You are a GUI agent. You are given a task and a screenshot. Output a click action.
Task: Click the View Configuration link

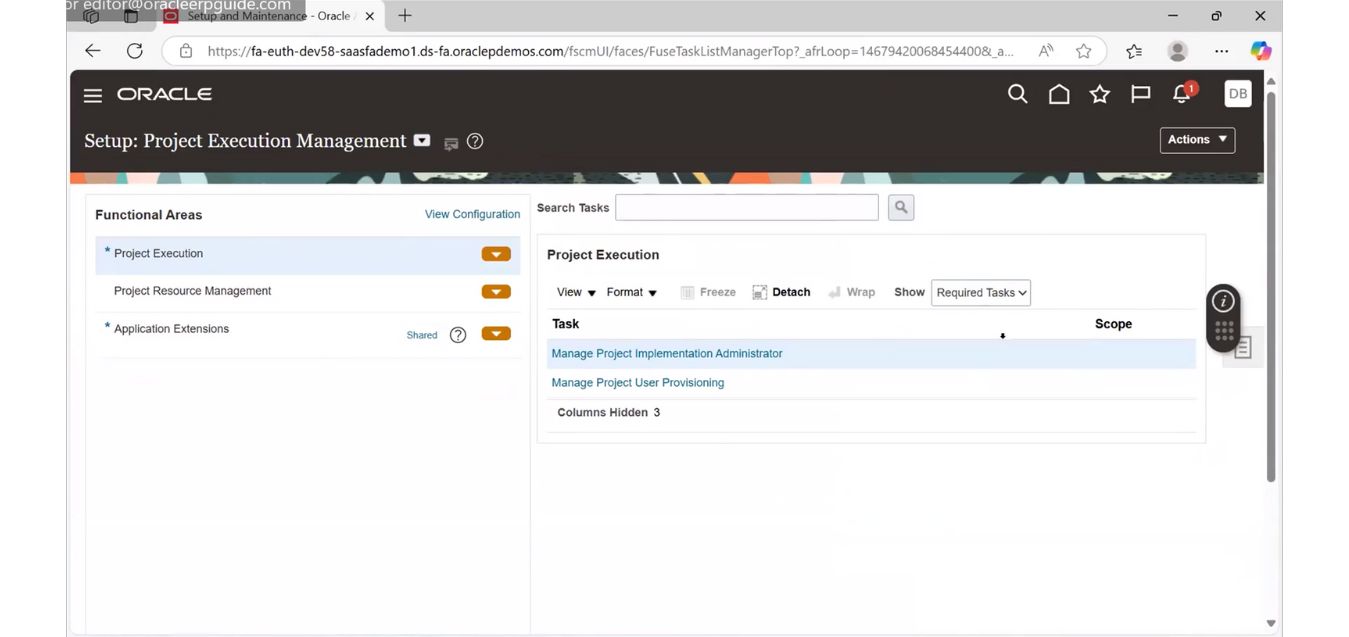tap(472, 214)
